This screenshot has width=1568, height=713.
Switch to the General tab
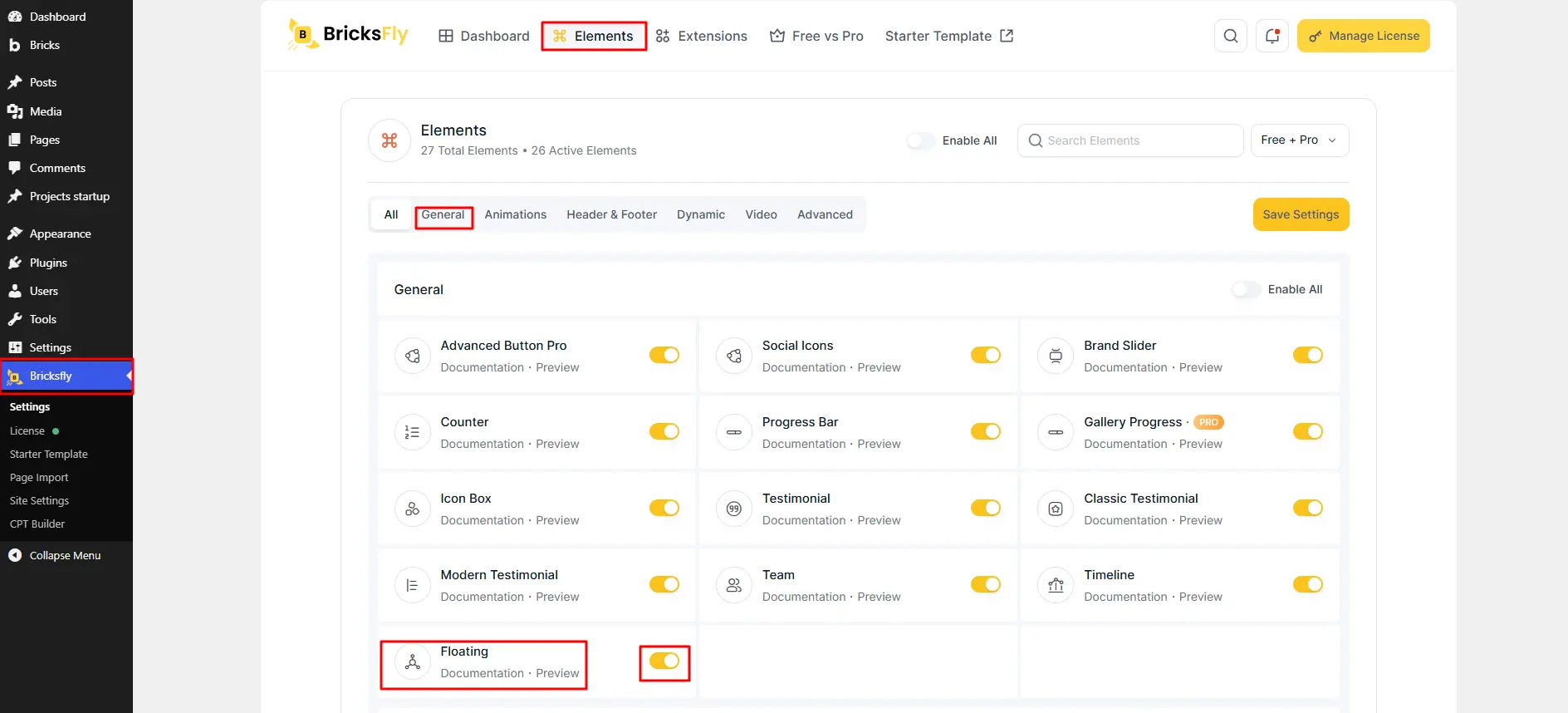(443, 214)
